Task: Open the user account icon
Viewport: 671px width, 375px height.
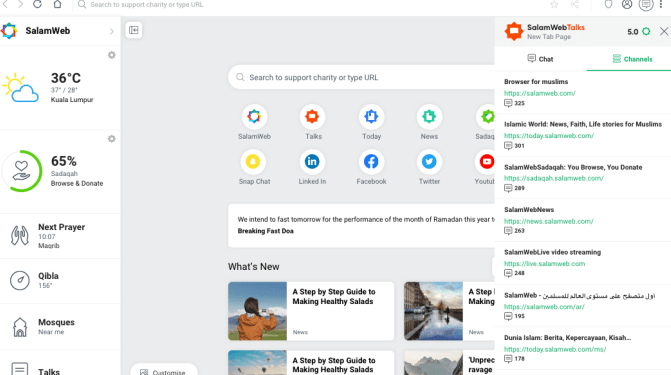Action: pos(627,4)
